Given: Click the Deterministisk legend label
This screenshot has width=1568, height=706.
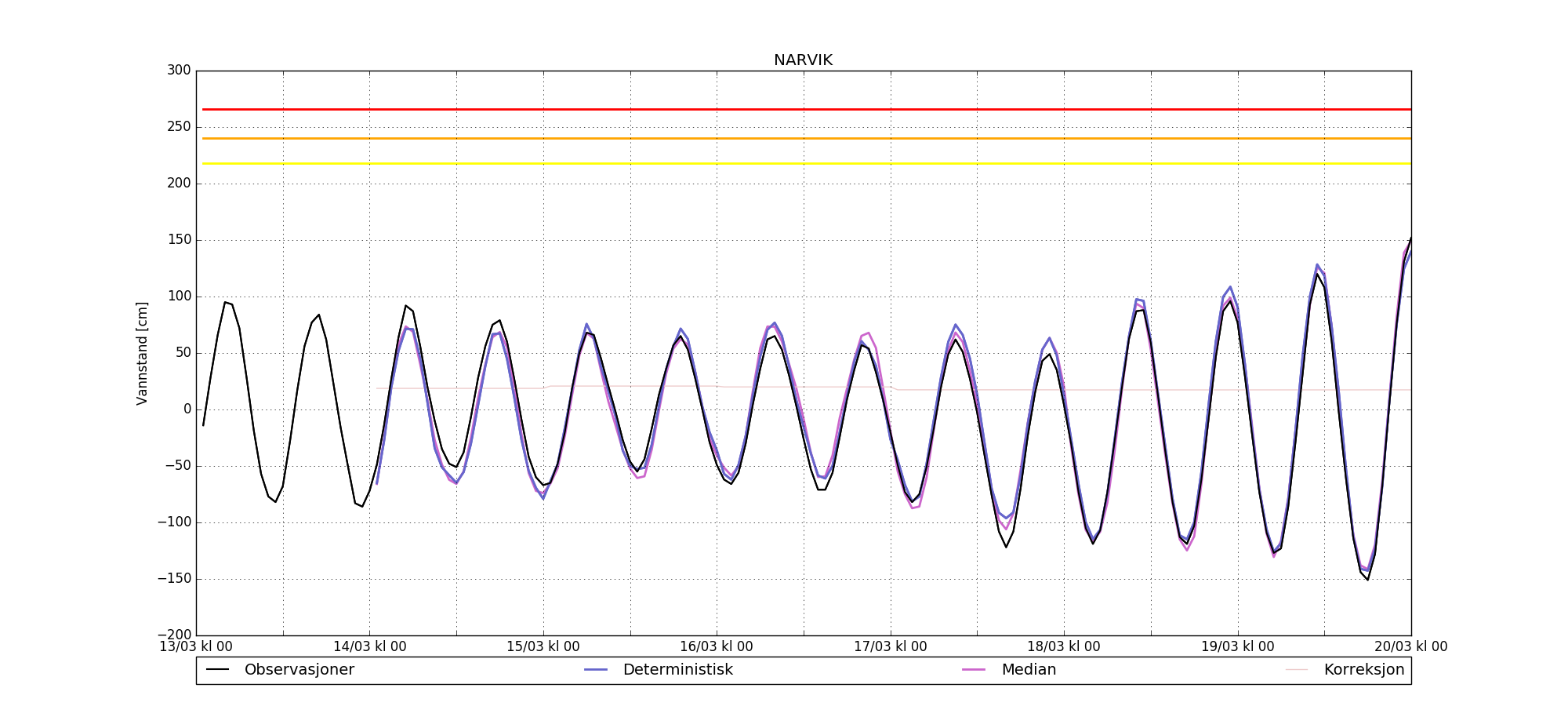Looking at the screenshot, I should (677, 670).
